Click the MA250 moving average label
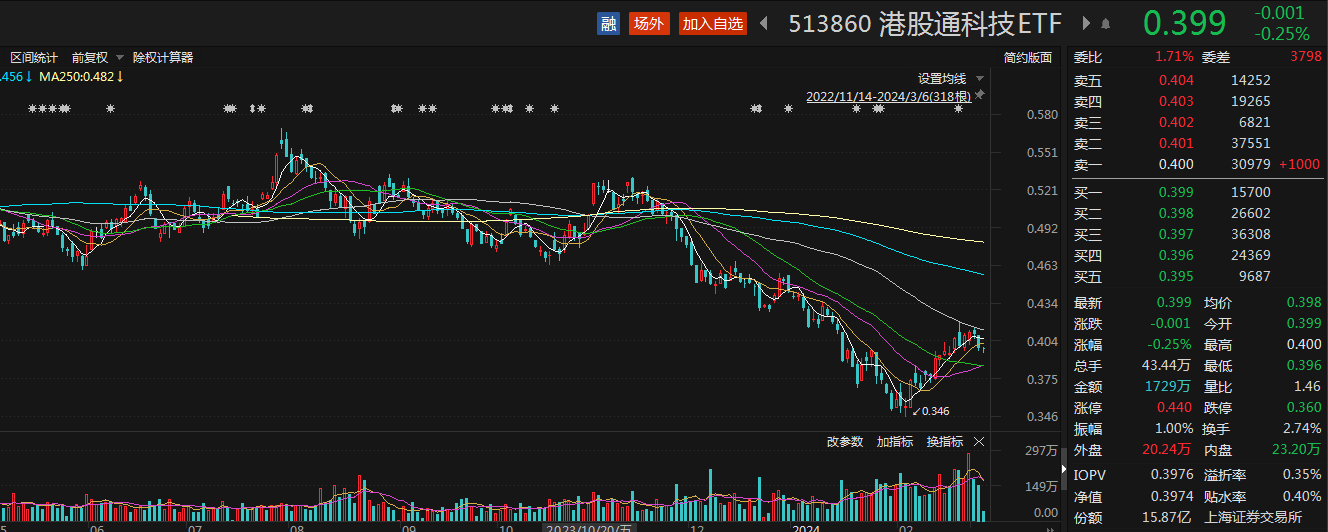This screenshot has height=532, width=1328. point(80,77)
